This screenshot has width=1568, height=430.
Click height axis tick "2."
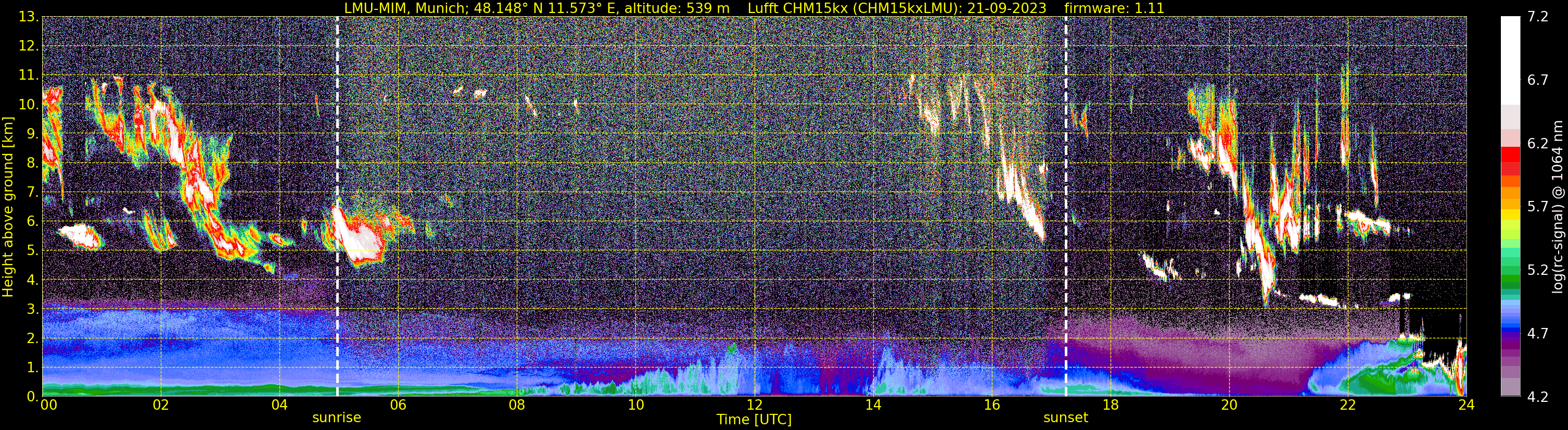point(32,339)
